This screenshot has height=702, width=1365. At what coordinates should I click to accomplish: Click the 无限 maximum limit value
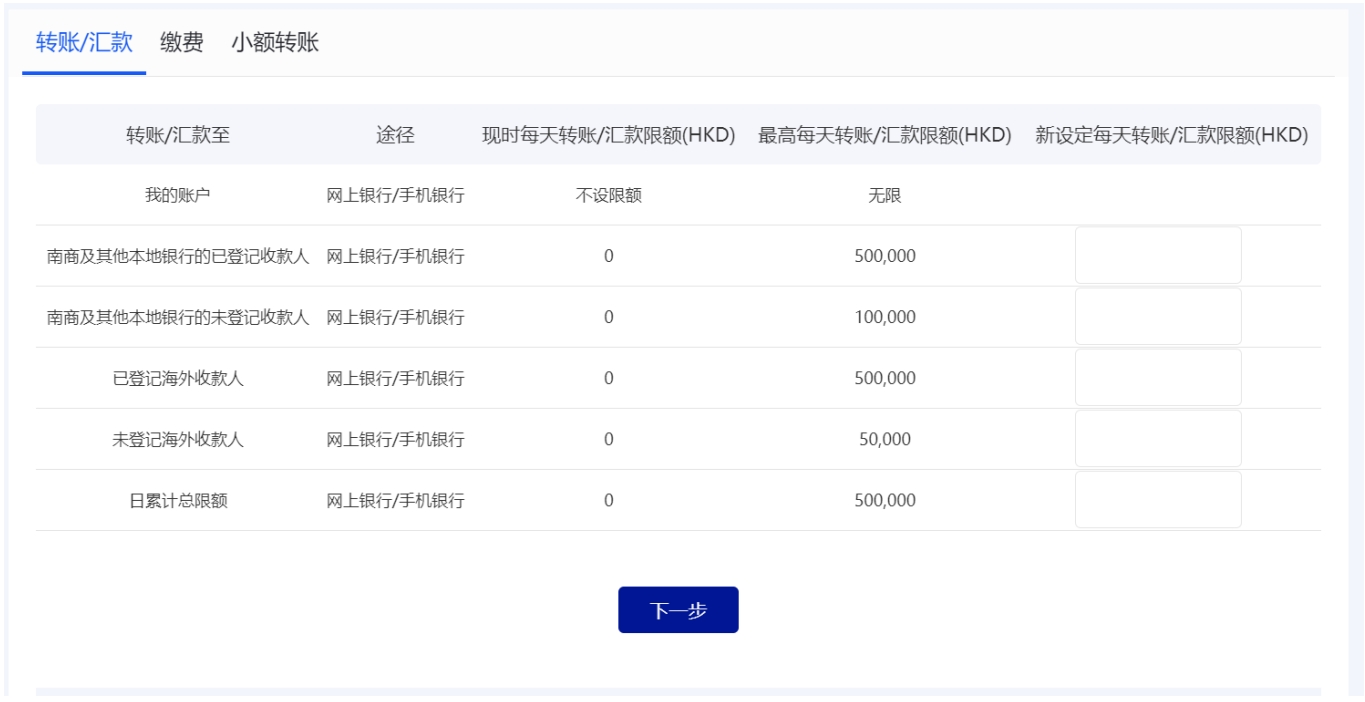click(884, 196)
